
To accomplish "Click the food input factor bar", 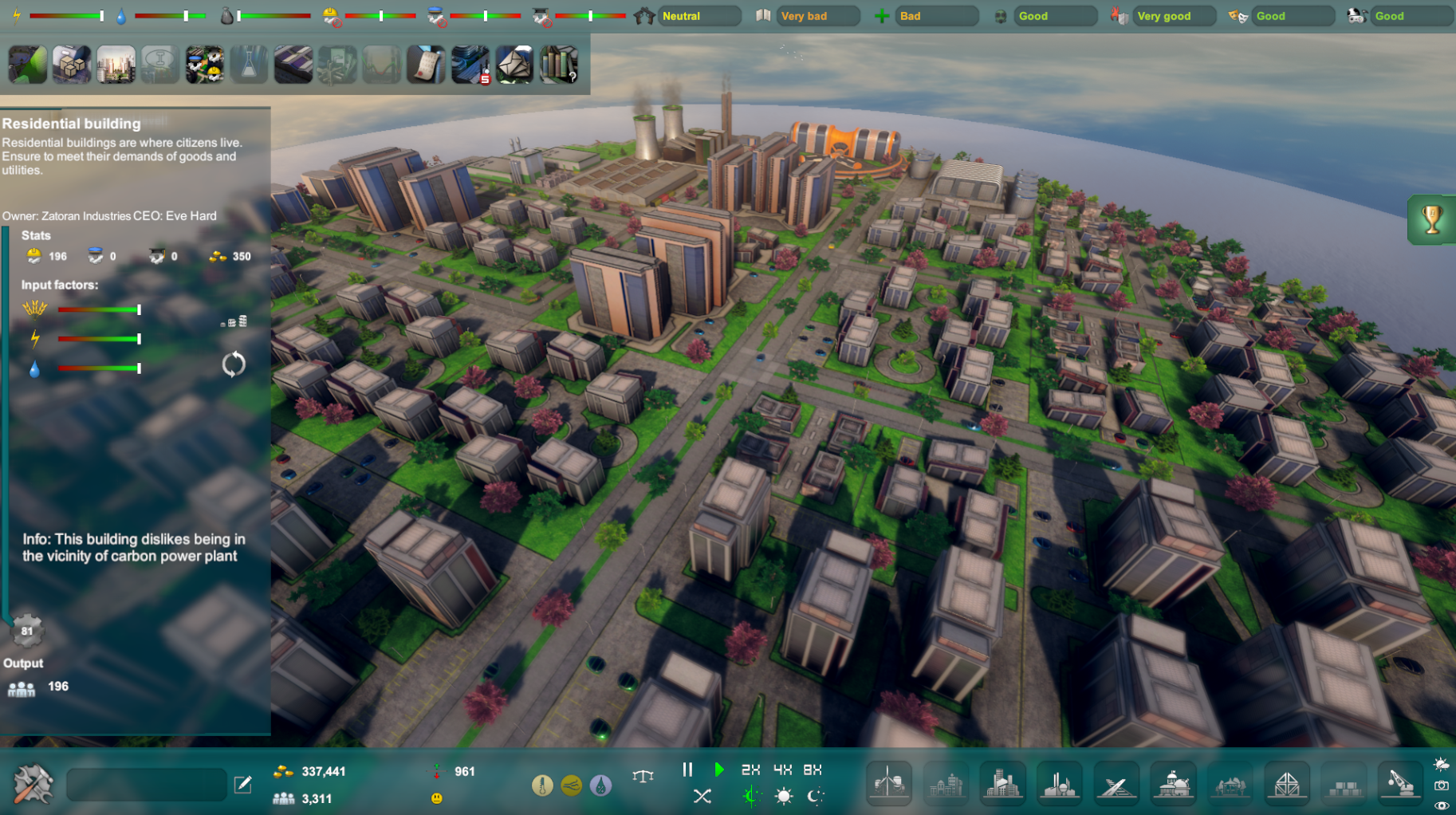I will click(100, 309).
